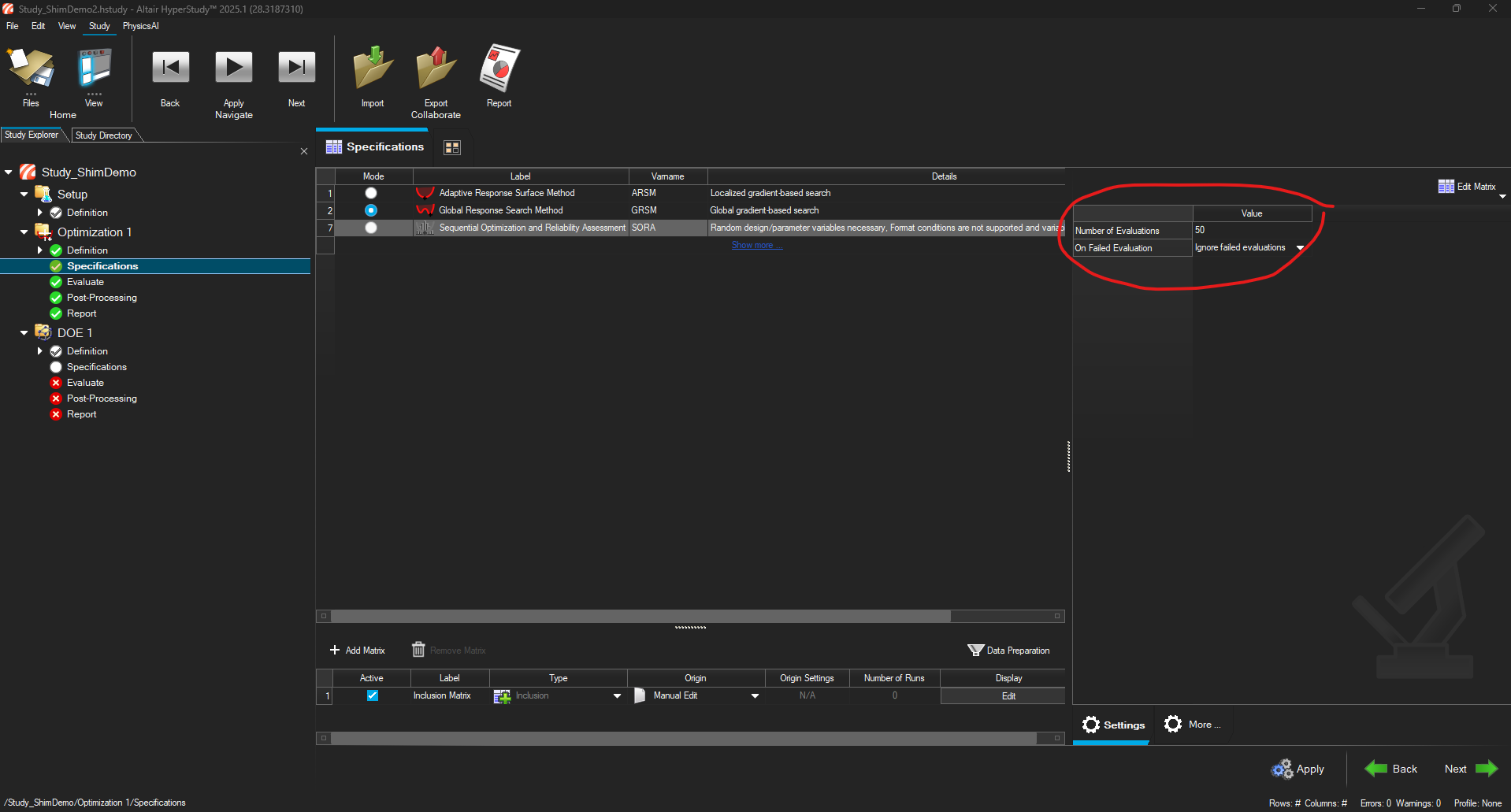Viewport: 1511px width, 812px height.
Task: Click the Apply play icon in ribbon
Action: point(234,68)
